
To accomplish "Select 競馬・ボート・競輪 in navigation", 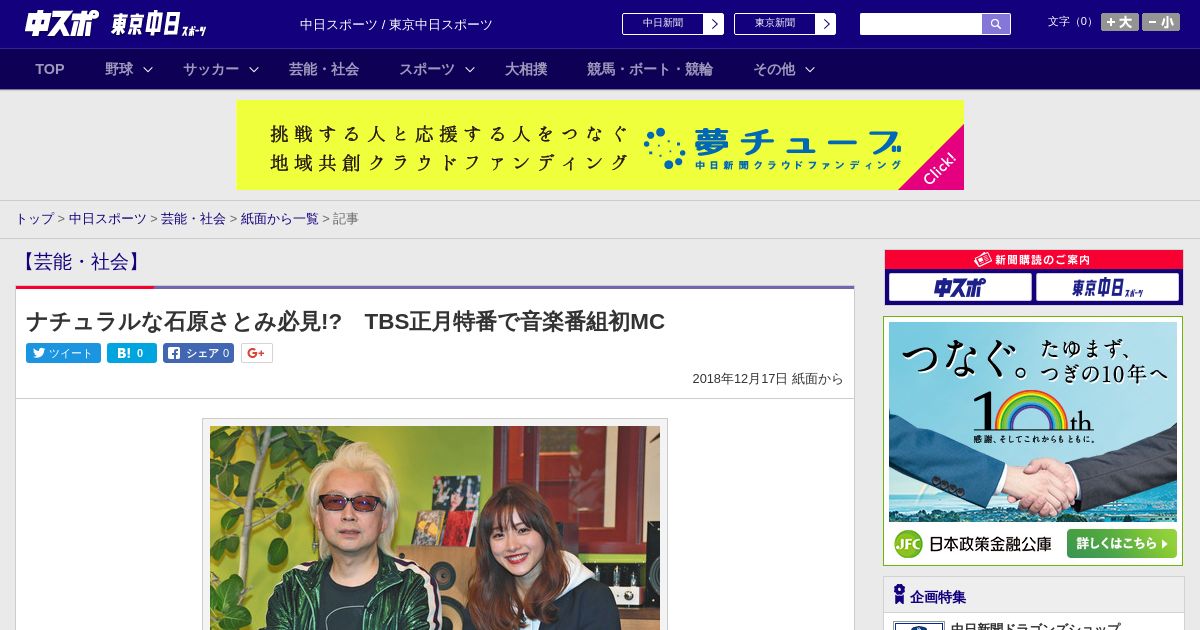I will tap(650, 69).
